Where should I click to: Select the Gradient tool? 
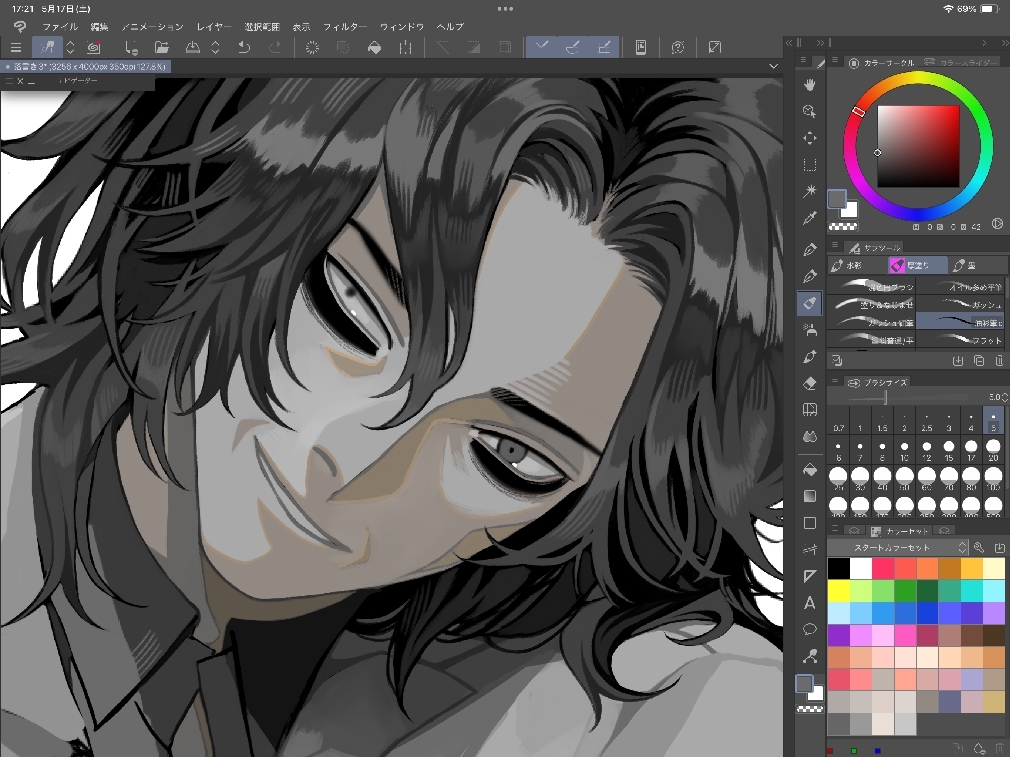point(810,496)
